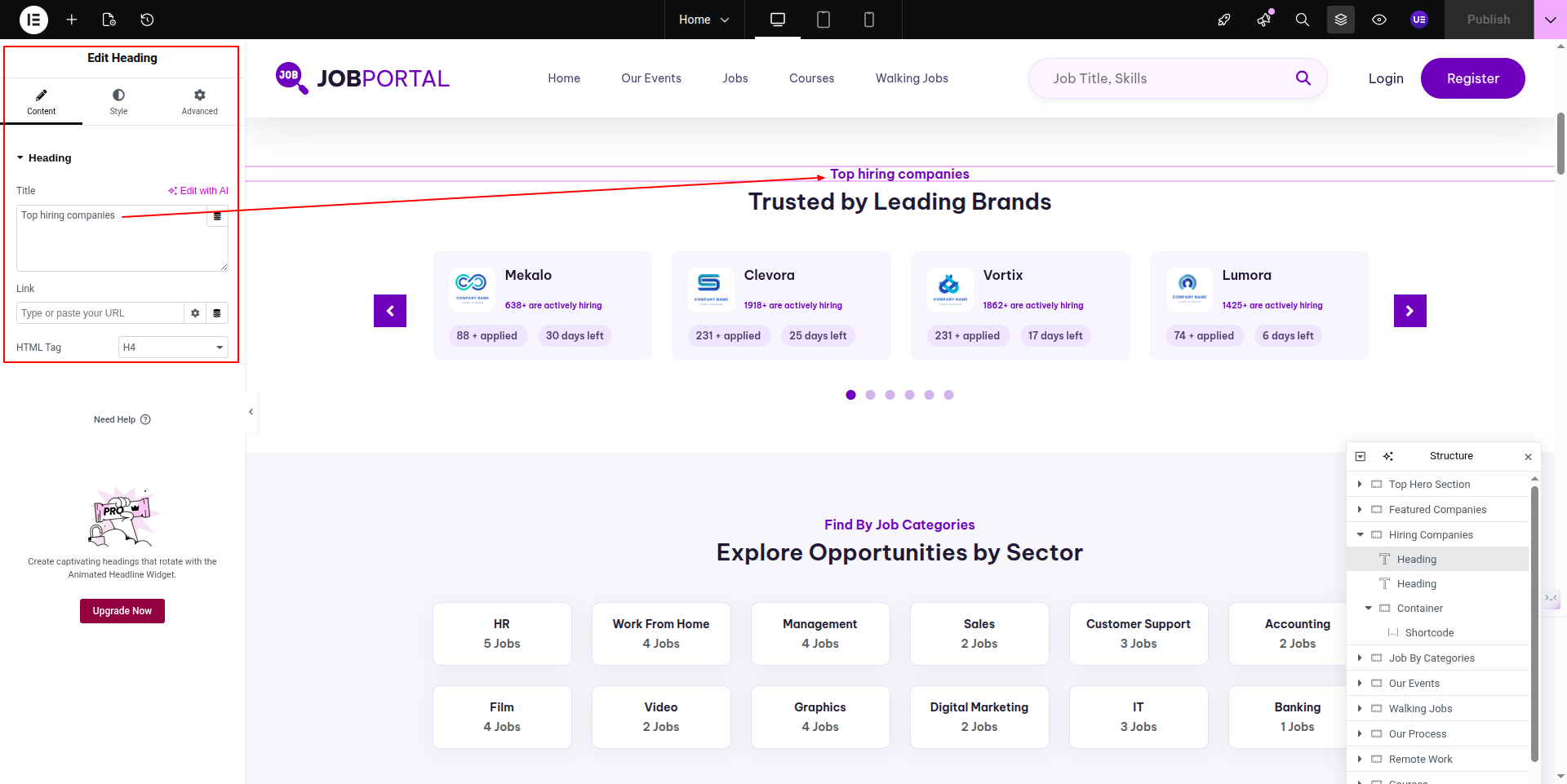Click the Edit with AI link
Viewport: 1567px width, 784px height.
(198, 191)
